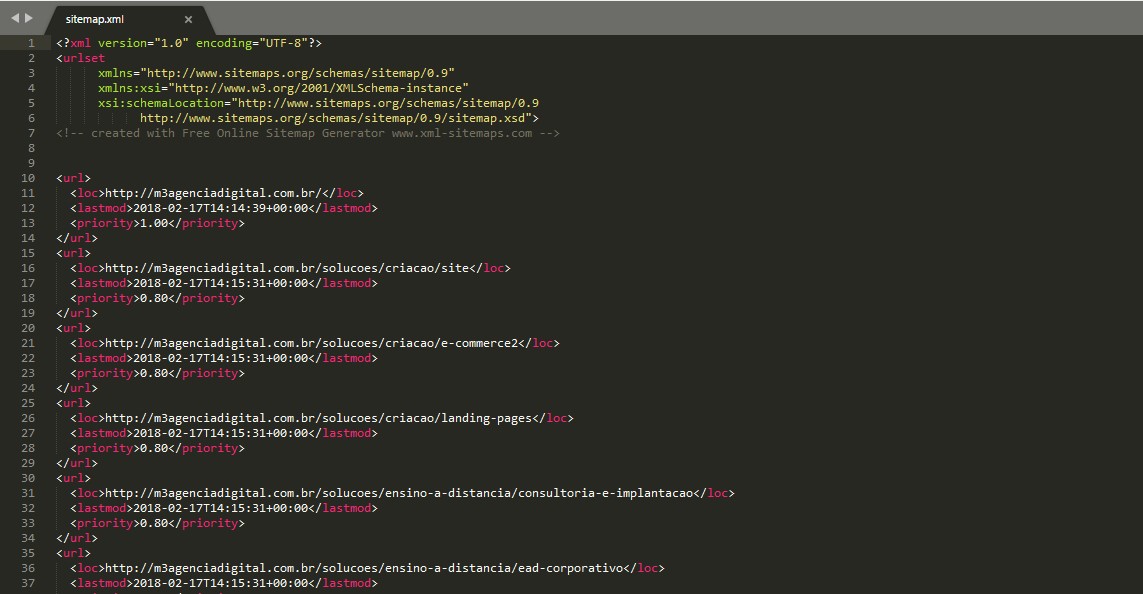The image size is (1143, 594).
Task: Click the sitemap.xsd schema location URL
Action: pos(339,118)
